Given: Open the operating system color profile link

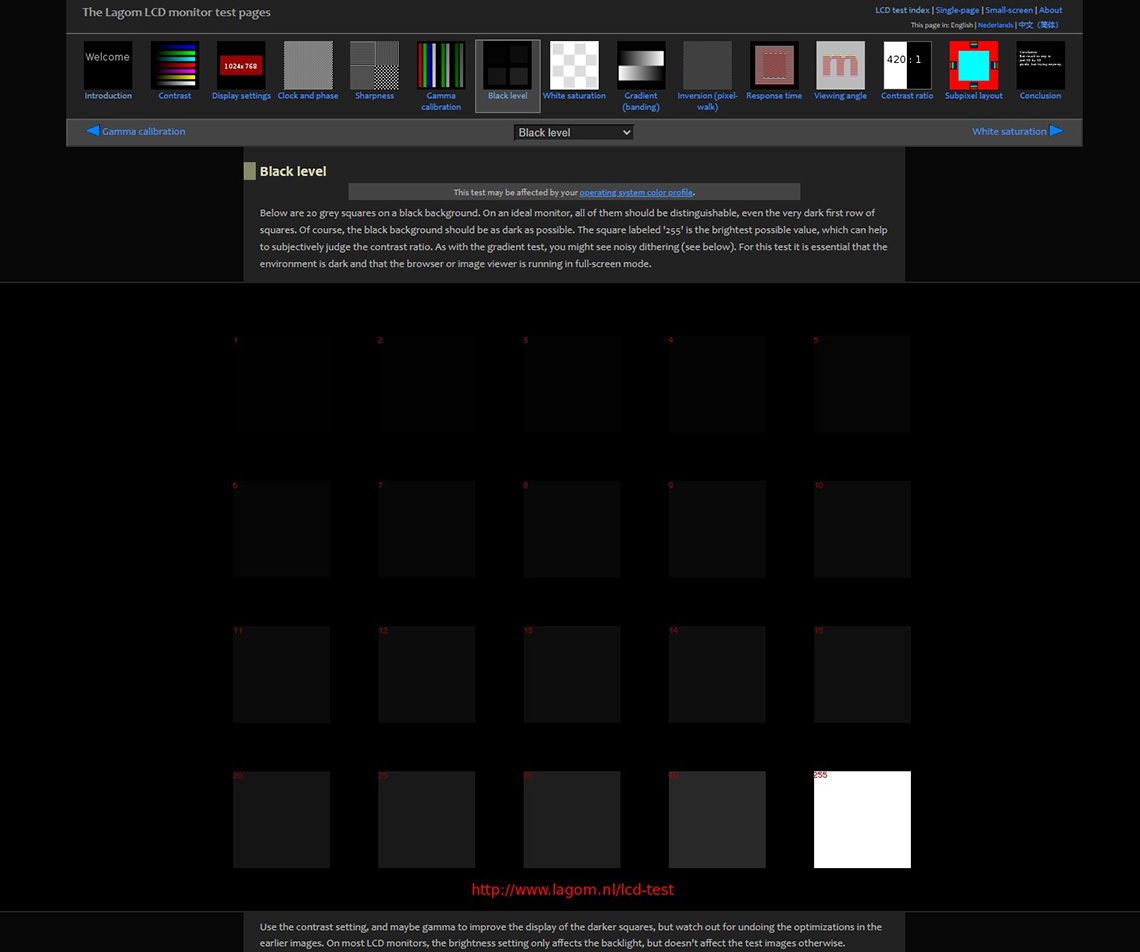Looking at the screenshot, I should pyautogui.click(x=636, y=192).
